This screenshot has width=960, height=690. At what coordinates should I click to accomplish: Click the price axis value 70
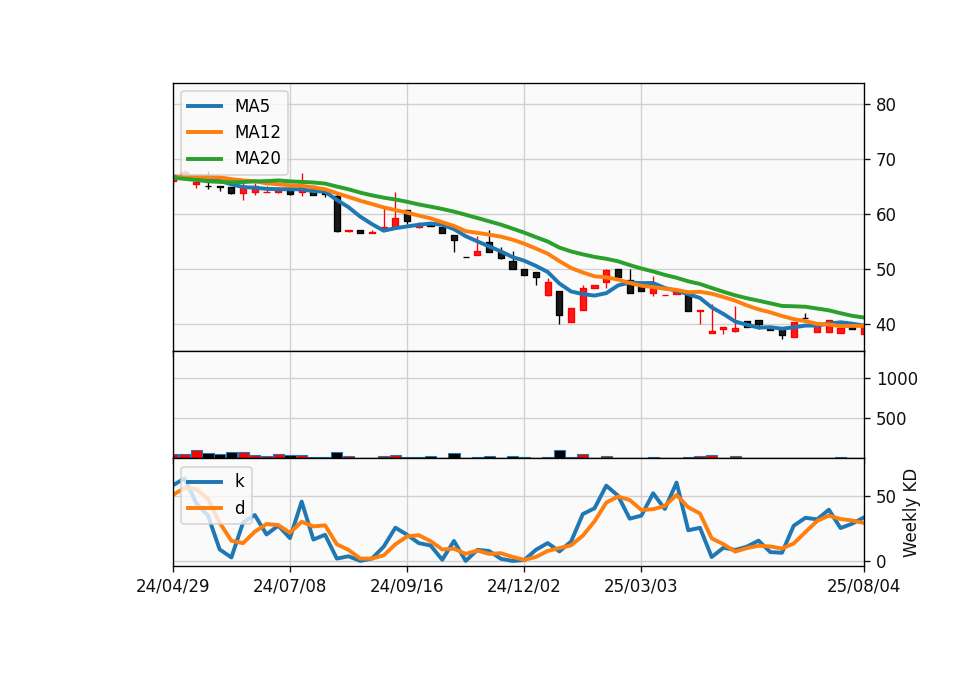(x=886, y=160)
